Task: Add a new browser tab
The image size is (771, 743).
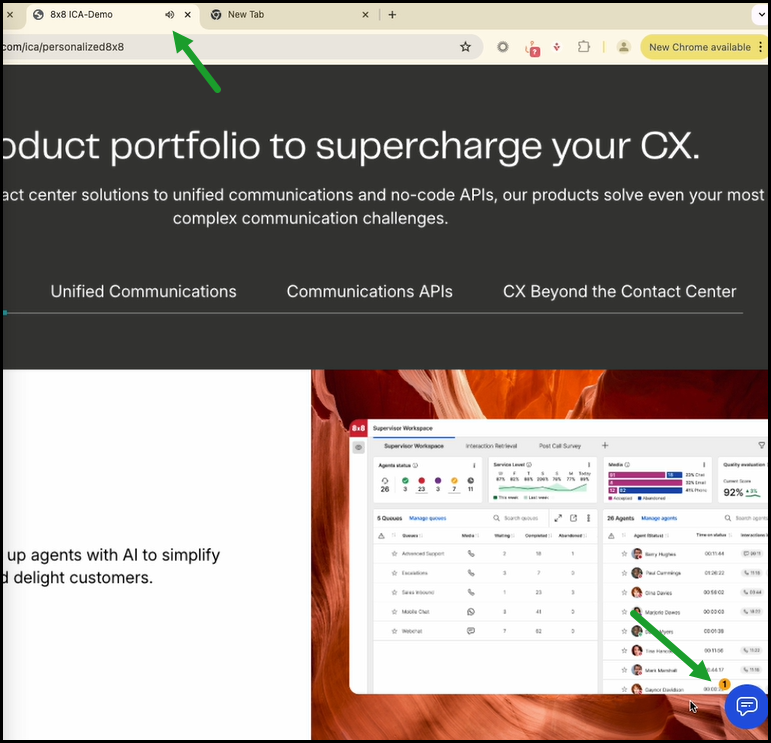Action: [x=392, y=15]
